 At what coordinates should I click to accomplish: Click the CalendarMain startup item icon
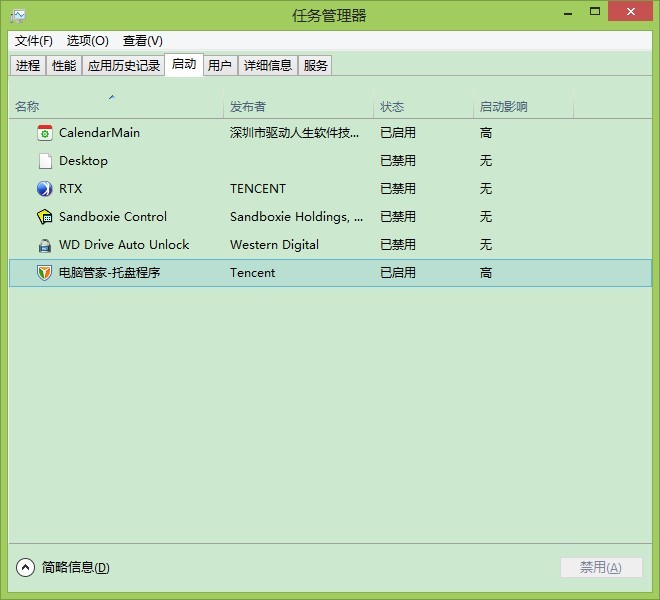44,133
